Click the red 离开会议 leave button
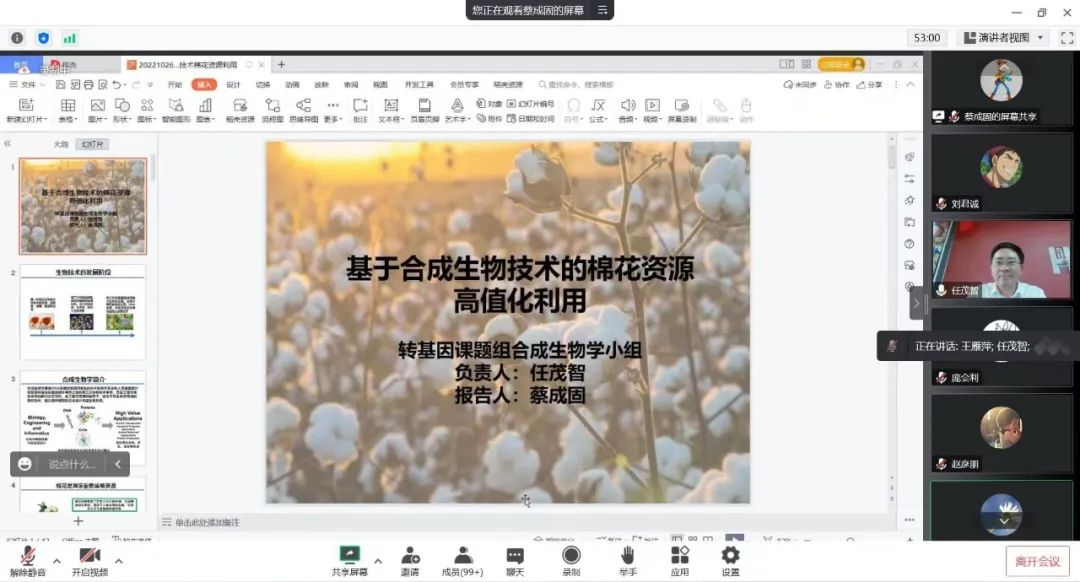 1037,561
